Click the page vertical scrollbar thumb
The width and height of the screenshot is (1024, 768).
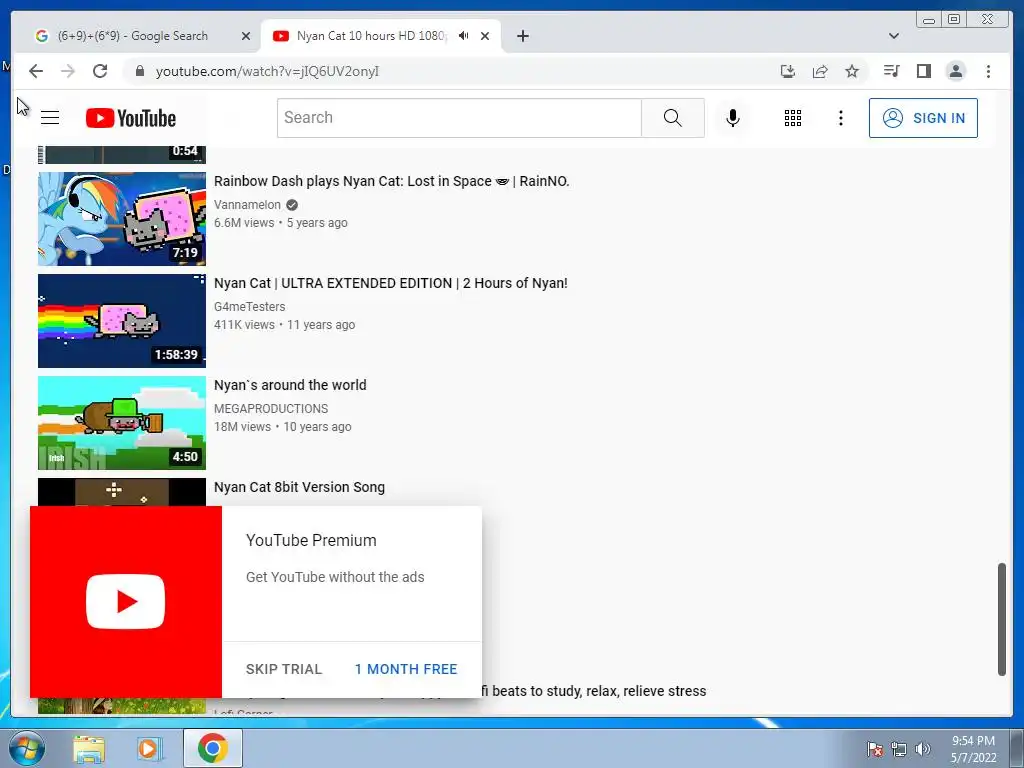tap(1002, 619)
